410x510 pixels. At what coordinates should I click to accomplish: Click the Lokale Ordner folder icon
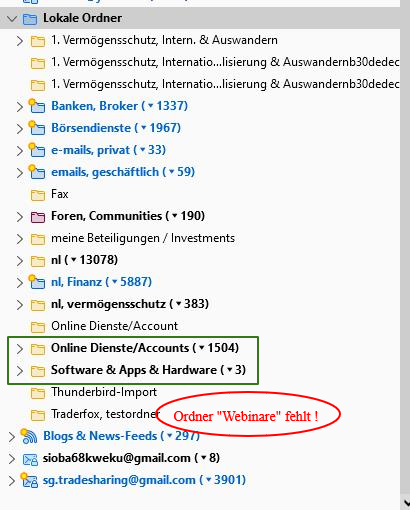(x=30, y=19)
